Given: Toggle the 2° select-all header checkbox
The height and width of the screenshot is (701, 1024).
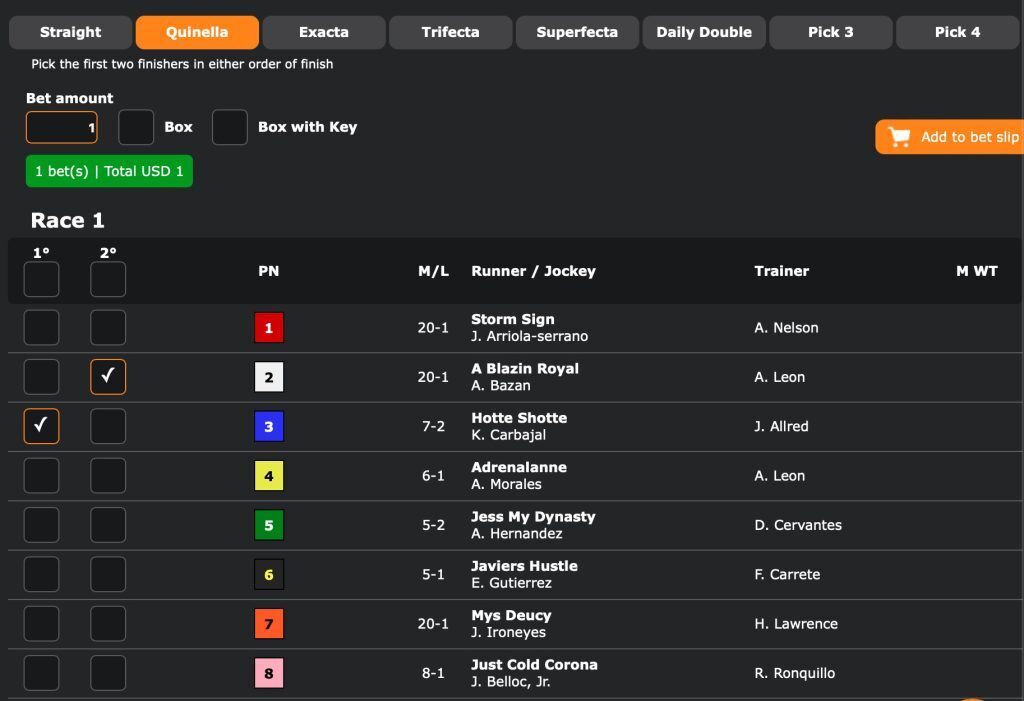Looking at the screenshot, I should 108,280.
